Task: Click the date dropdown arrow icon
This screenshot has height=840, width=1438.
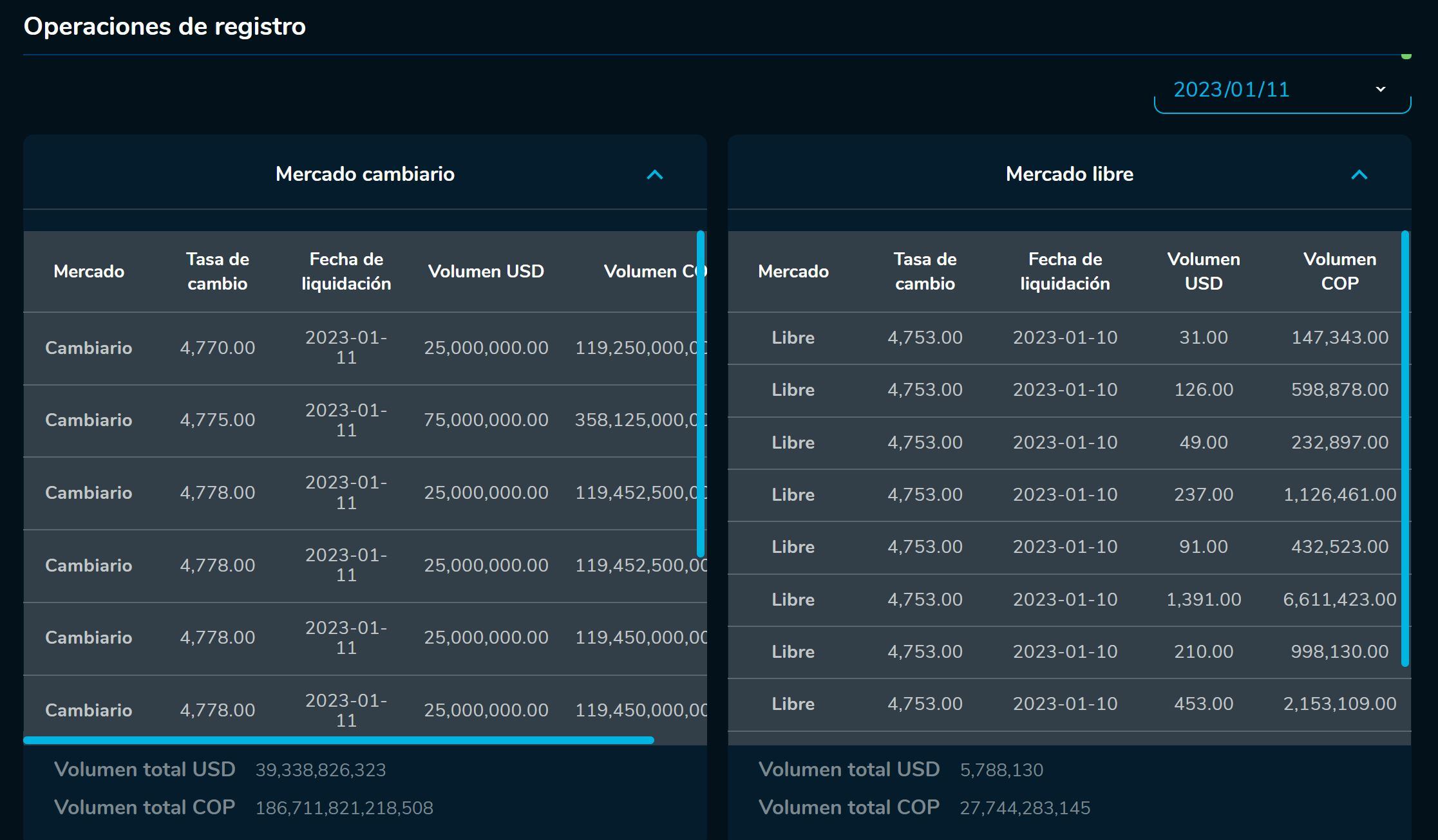Action: click(1380, 89)
